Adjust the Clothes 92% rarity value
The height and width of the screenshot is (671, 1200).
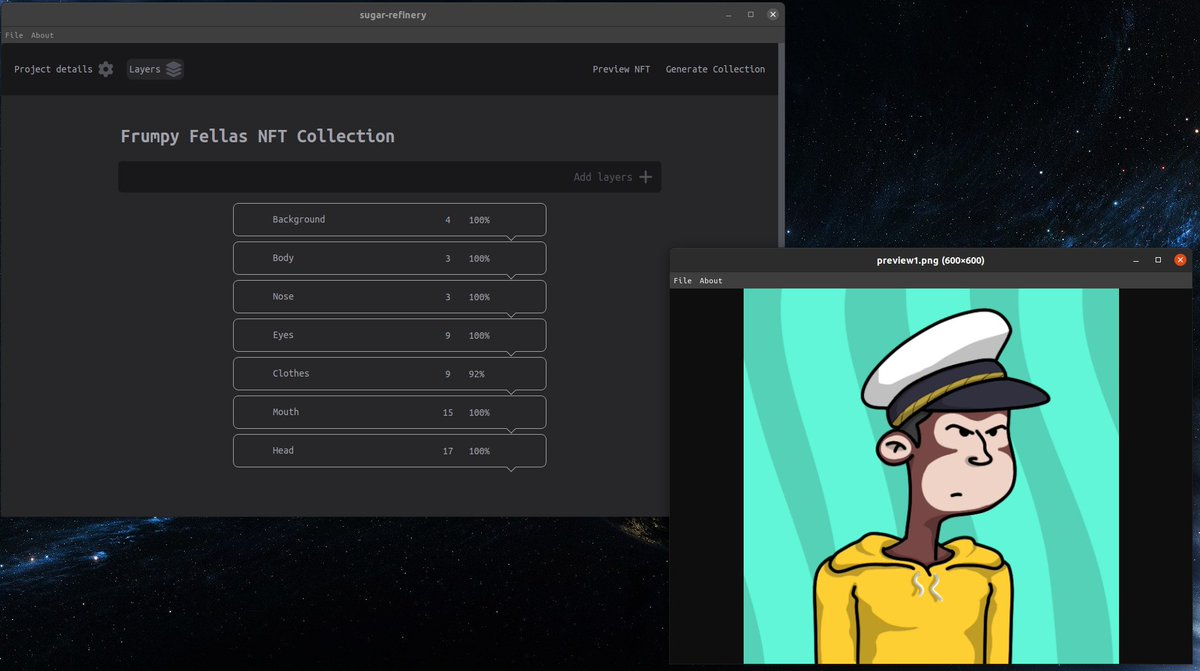pos(479,373)
